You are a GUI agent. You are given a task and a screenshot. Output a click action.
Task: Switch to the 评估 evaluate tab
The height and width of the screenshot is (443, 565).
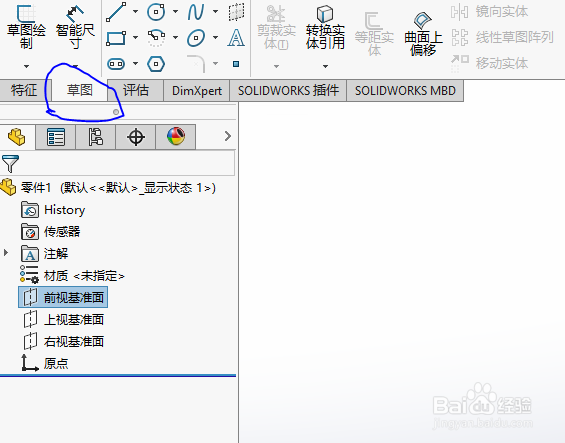(136, 90)
